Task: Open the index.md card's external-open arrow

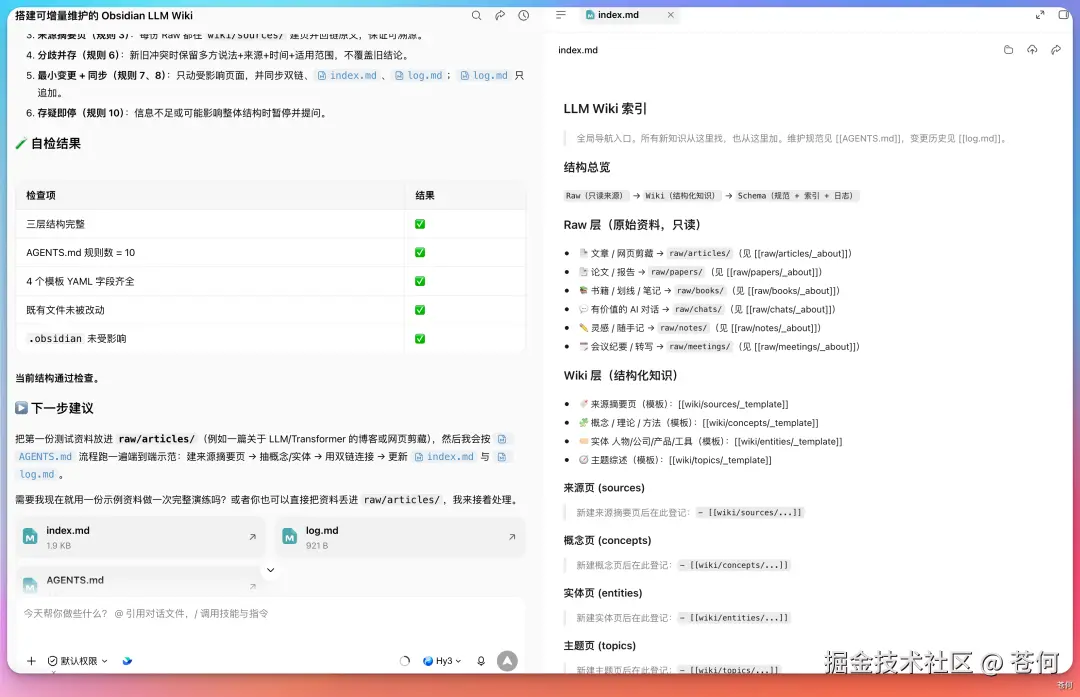Action: pyautogui.click(x=252, y=537)
